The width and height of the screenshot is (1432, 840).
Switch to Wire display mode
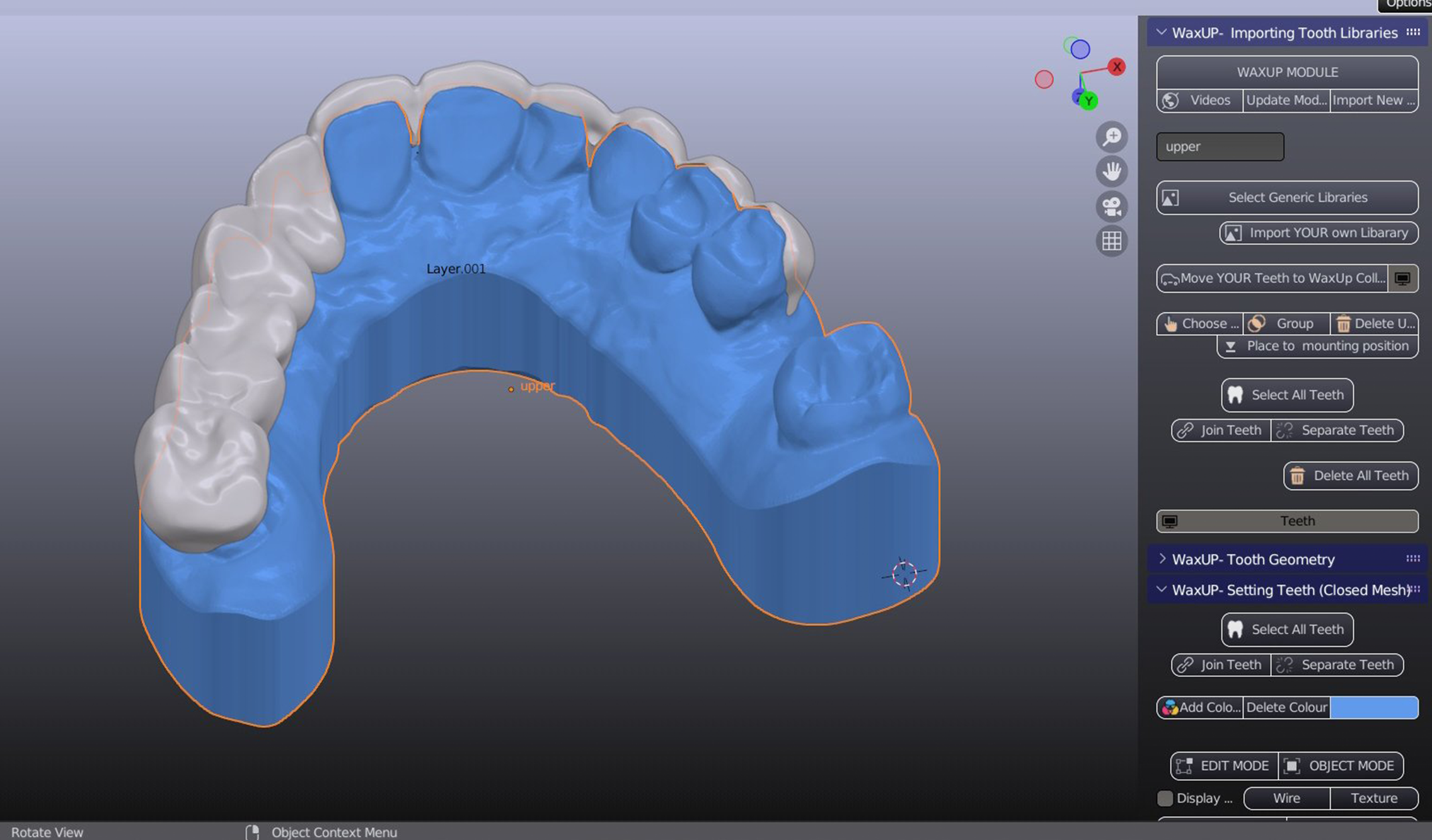coord(1286,798)
